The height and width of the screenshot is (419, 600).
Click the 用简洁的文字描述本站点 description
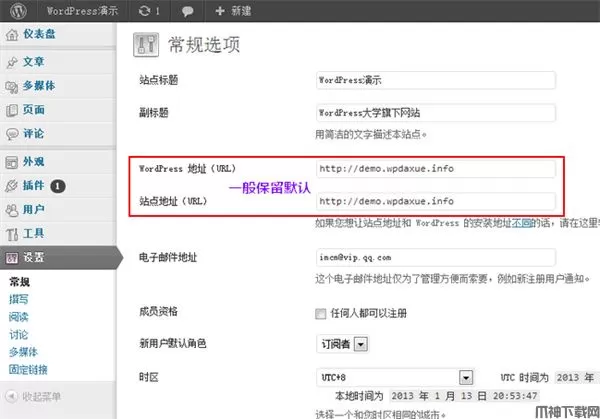[x=371, y=134]
